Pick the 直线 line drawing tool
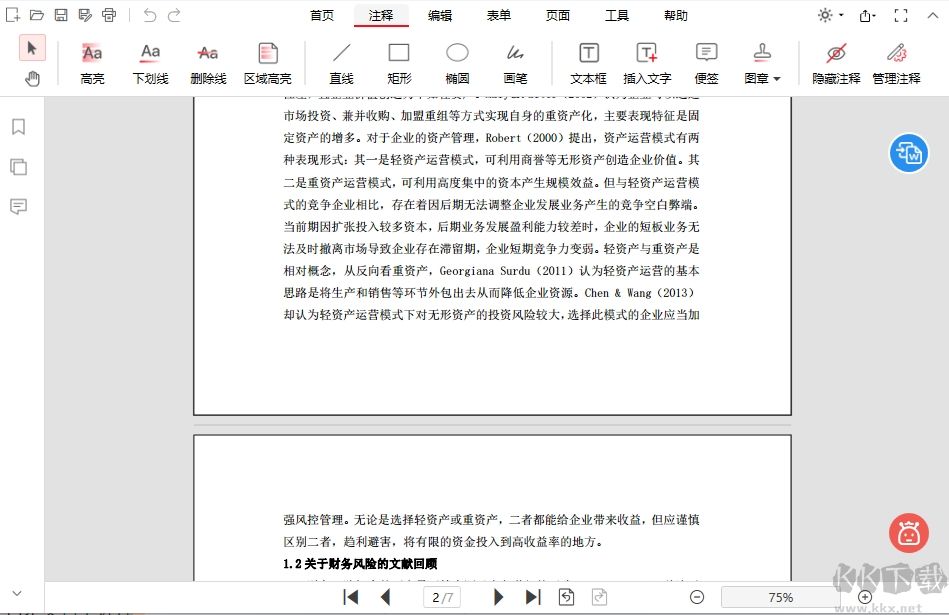Image resolution: width=949 pixels, height=615 pixels. (x=341, y=64)
